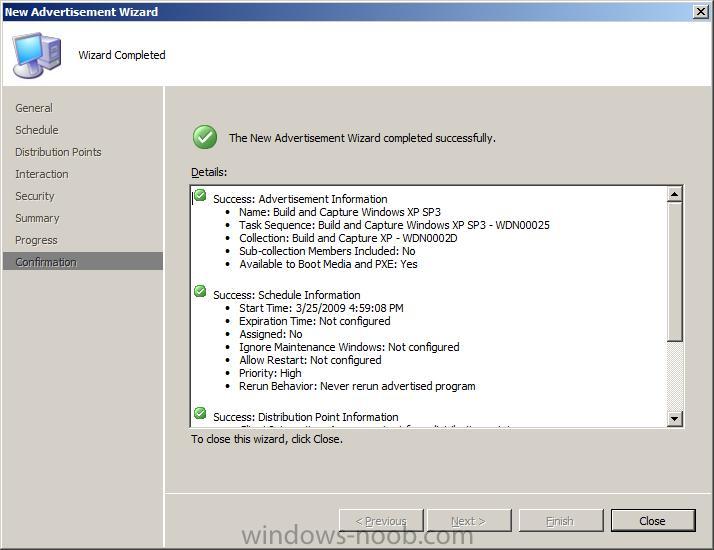Click checkmark beside Advertisement Information
The image size is (714, 550).
pyautogui.click(x=200, y=196)
